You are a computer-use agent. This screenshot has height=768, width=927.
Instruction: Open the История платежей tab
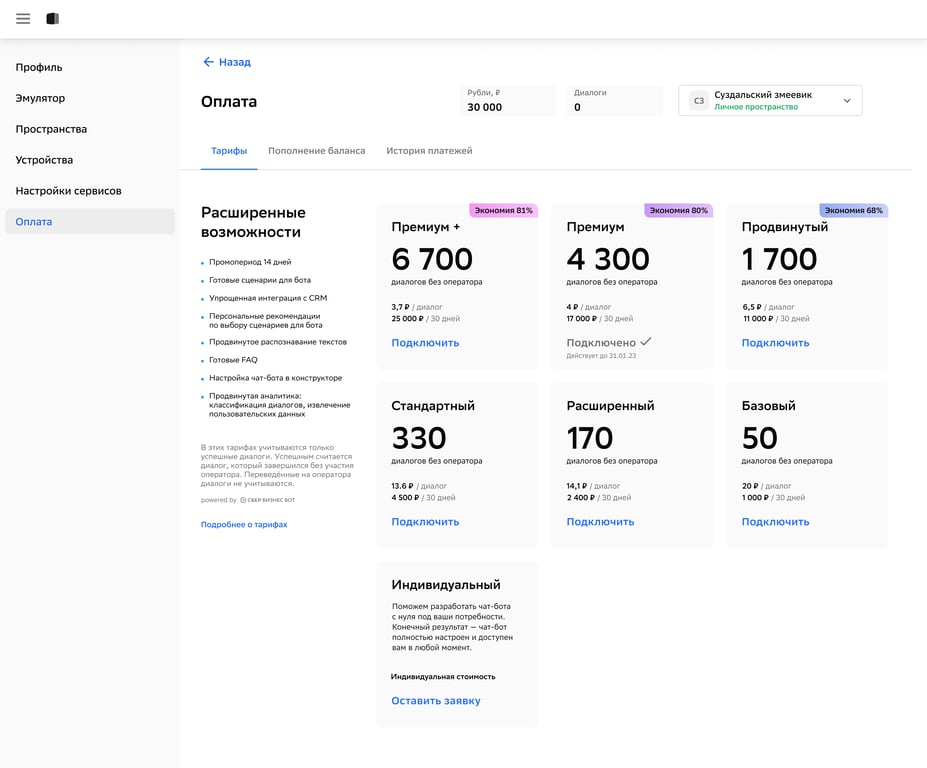pyautogui.click(x=429, y=151)
